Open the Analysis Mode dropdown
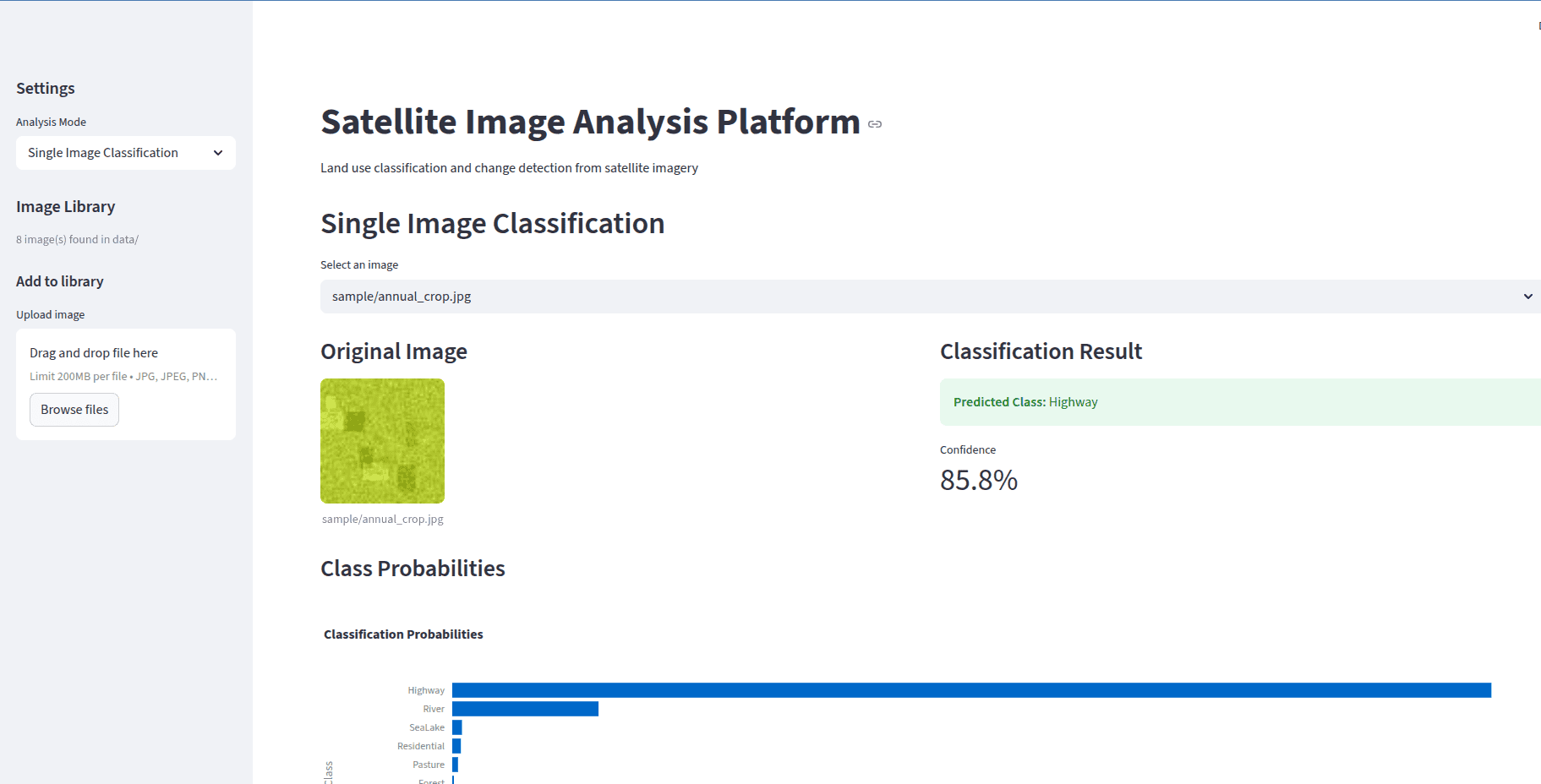Image resolution: width=1541 pixels, height=784 pixels. [125, 153]
